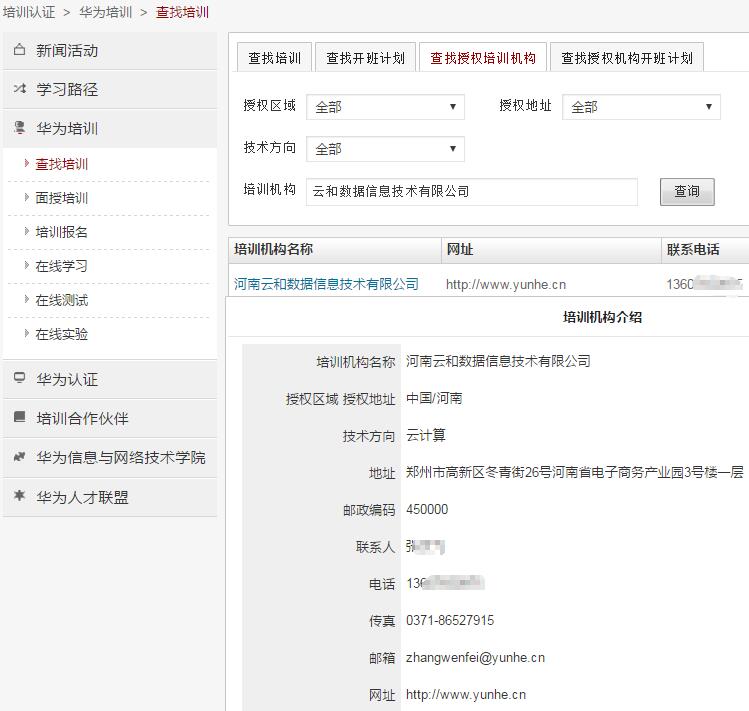Viewport: 749px width, 711px height.
Task: Select 面授培训 in the sidebar submenu
Action: pyautogui.click(x=62, y=198)
